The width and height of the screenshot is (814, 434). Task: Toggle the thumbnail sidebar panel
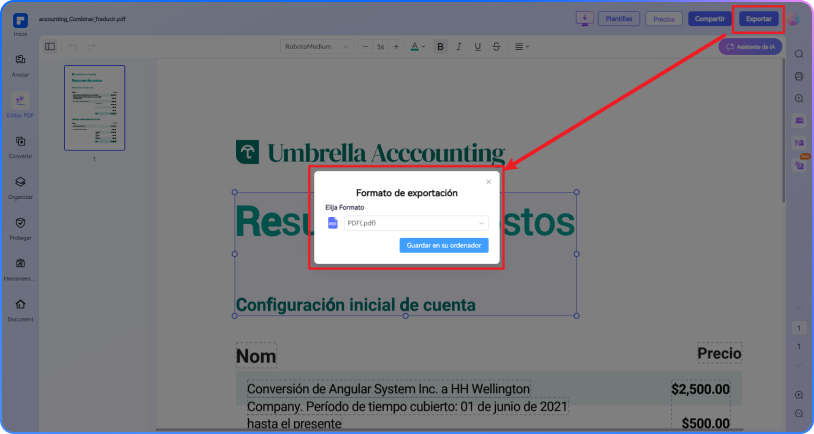50,47
